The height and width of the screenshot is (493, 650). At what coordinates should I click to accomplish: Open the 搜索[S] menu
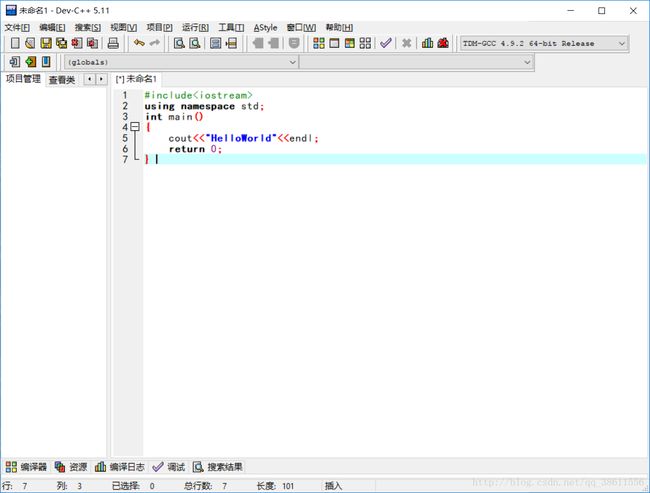click(88, 27)
